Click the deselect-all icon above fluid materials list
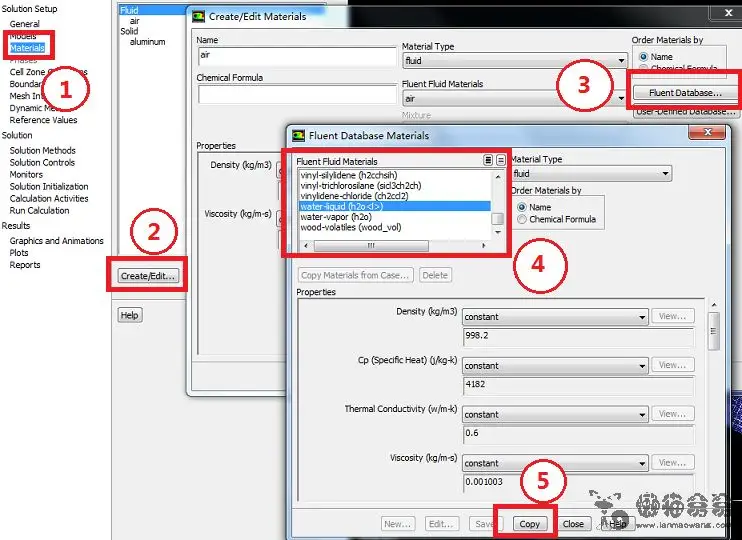The image size is (742, 540). click(x=500, y=160)
